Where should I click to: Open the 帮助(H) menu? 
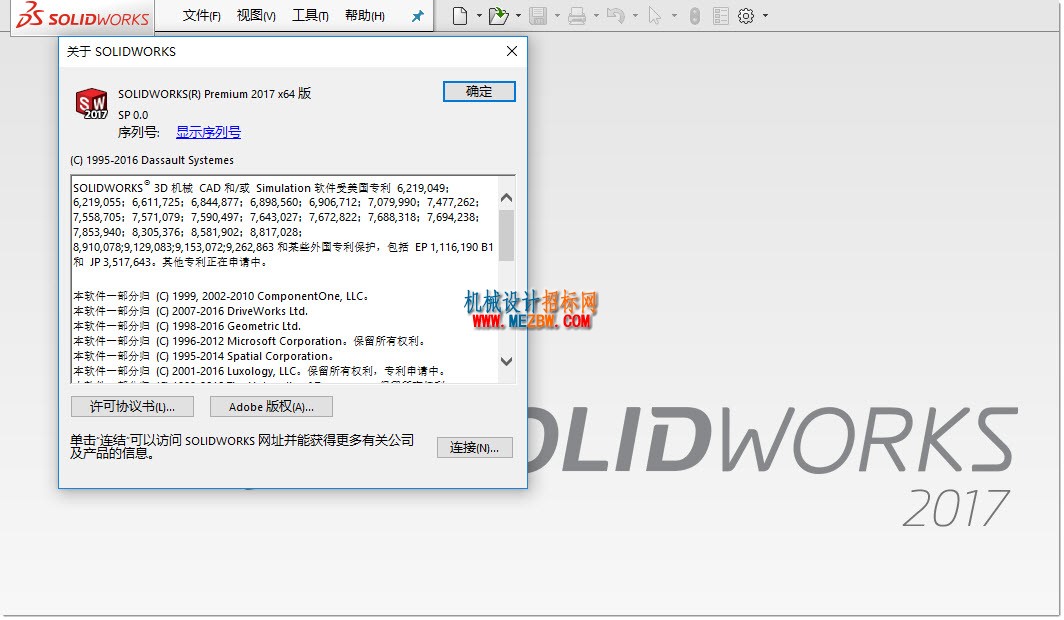[364, 16]
